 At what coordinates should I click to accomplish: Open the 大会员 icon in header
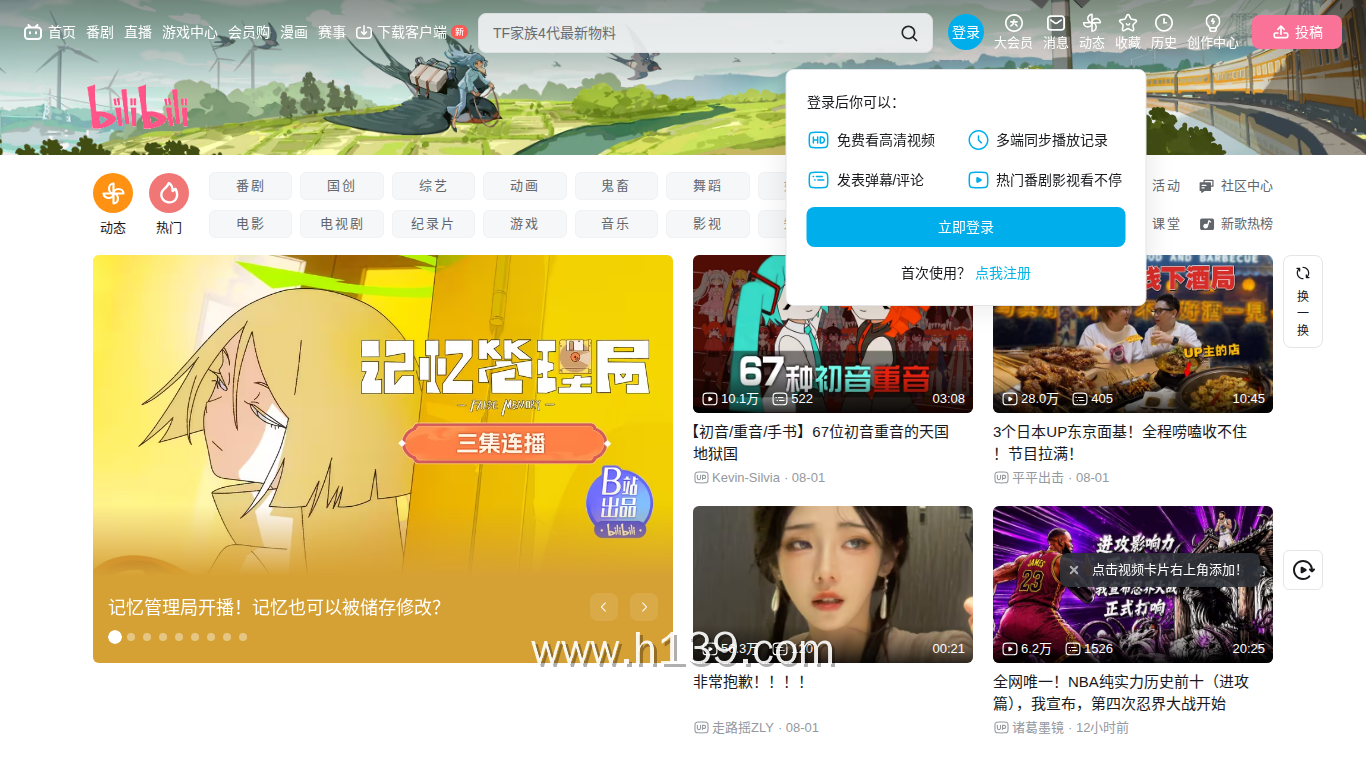click(1013, 32)
